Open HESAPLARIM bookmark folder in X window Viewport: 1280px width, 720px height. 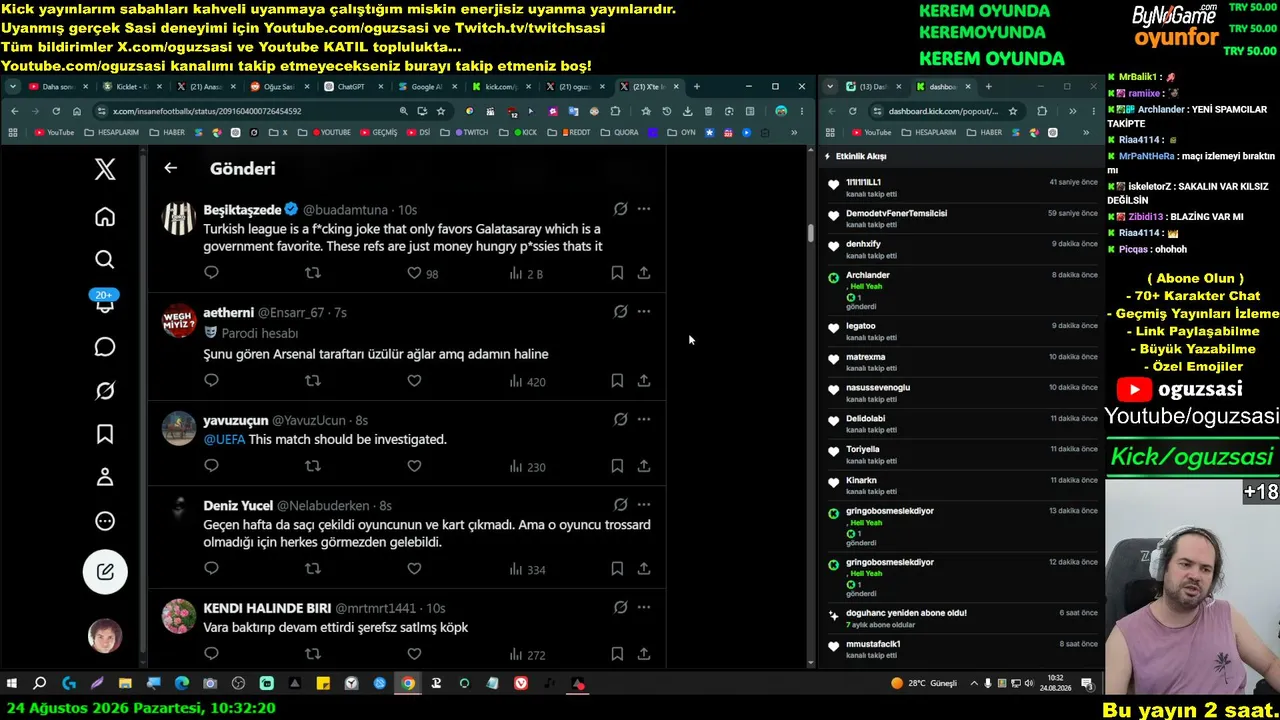112,132
